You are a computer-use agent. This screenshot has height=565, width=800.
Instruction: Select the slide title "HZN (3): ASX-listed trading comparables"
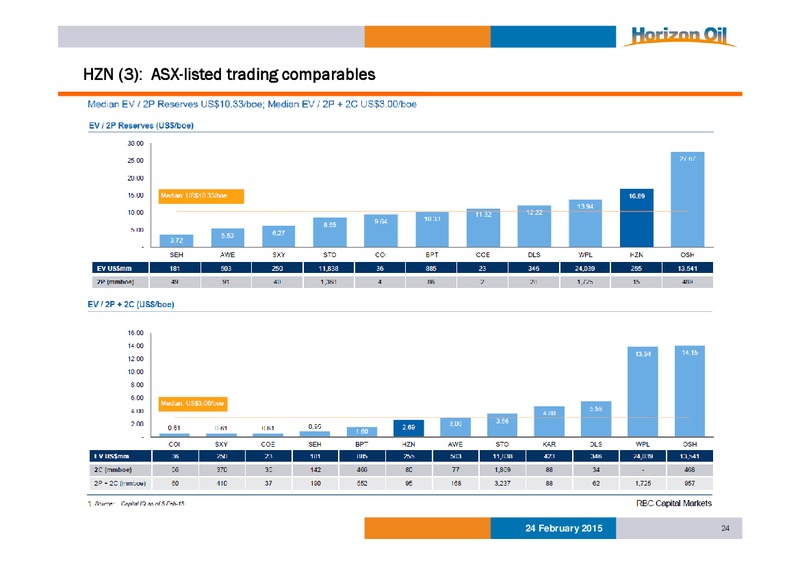229,75
